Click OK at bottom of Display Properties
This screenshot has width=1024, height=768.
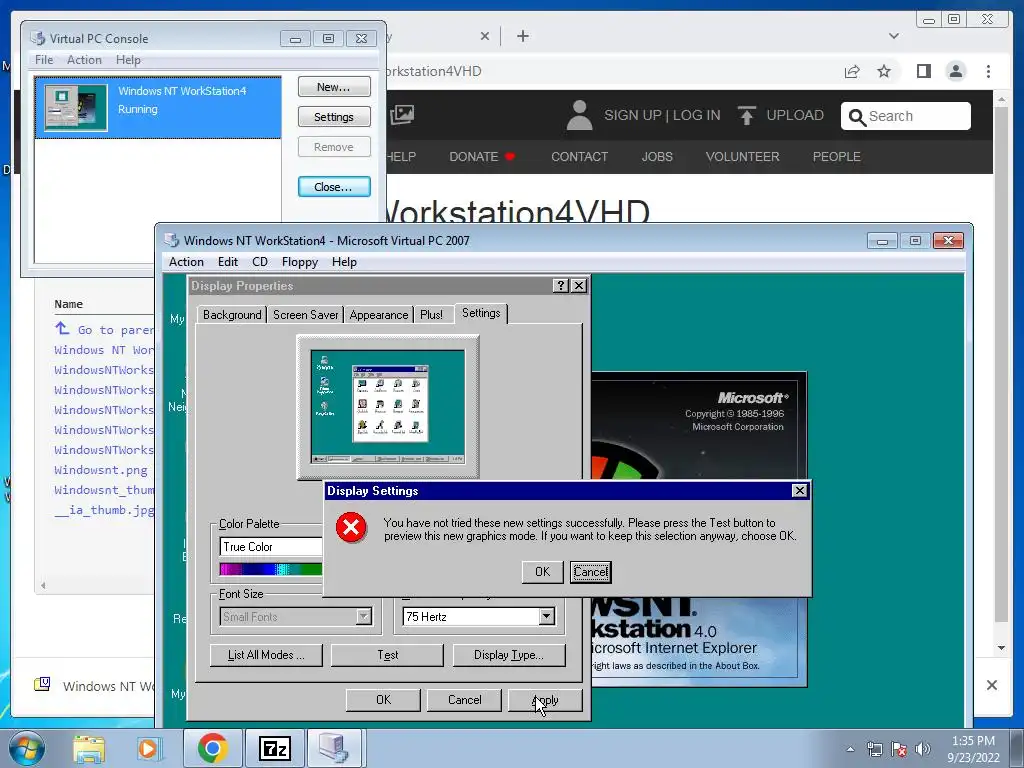(x=383, y=700)
